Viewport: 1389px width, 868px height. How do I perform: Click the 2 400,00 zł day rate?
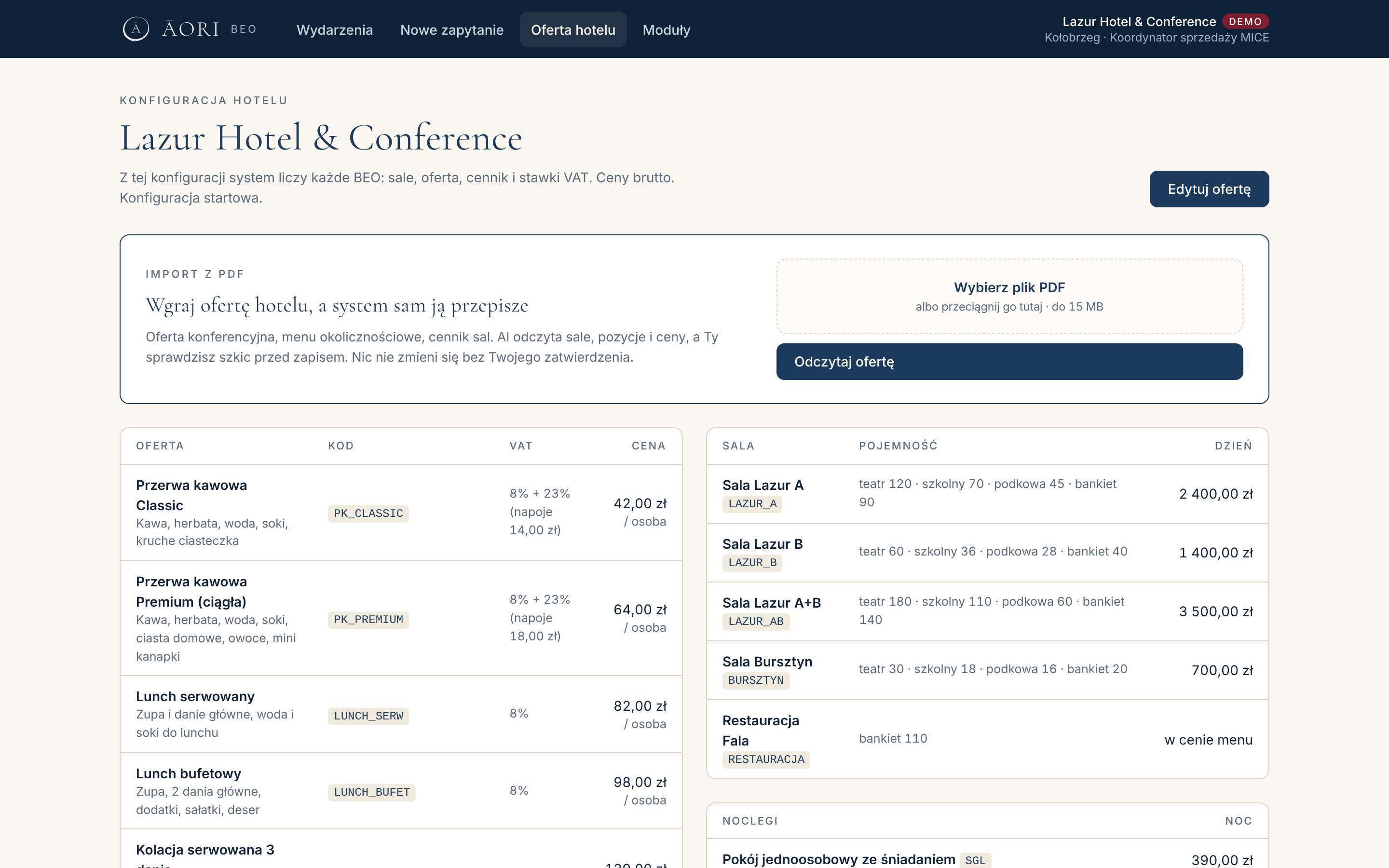pos(1216,494)
